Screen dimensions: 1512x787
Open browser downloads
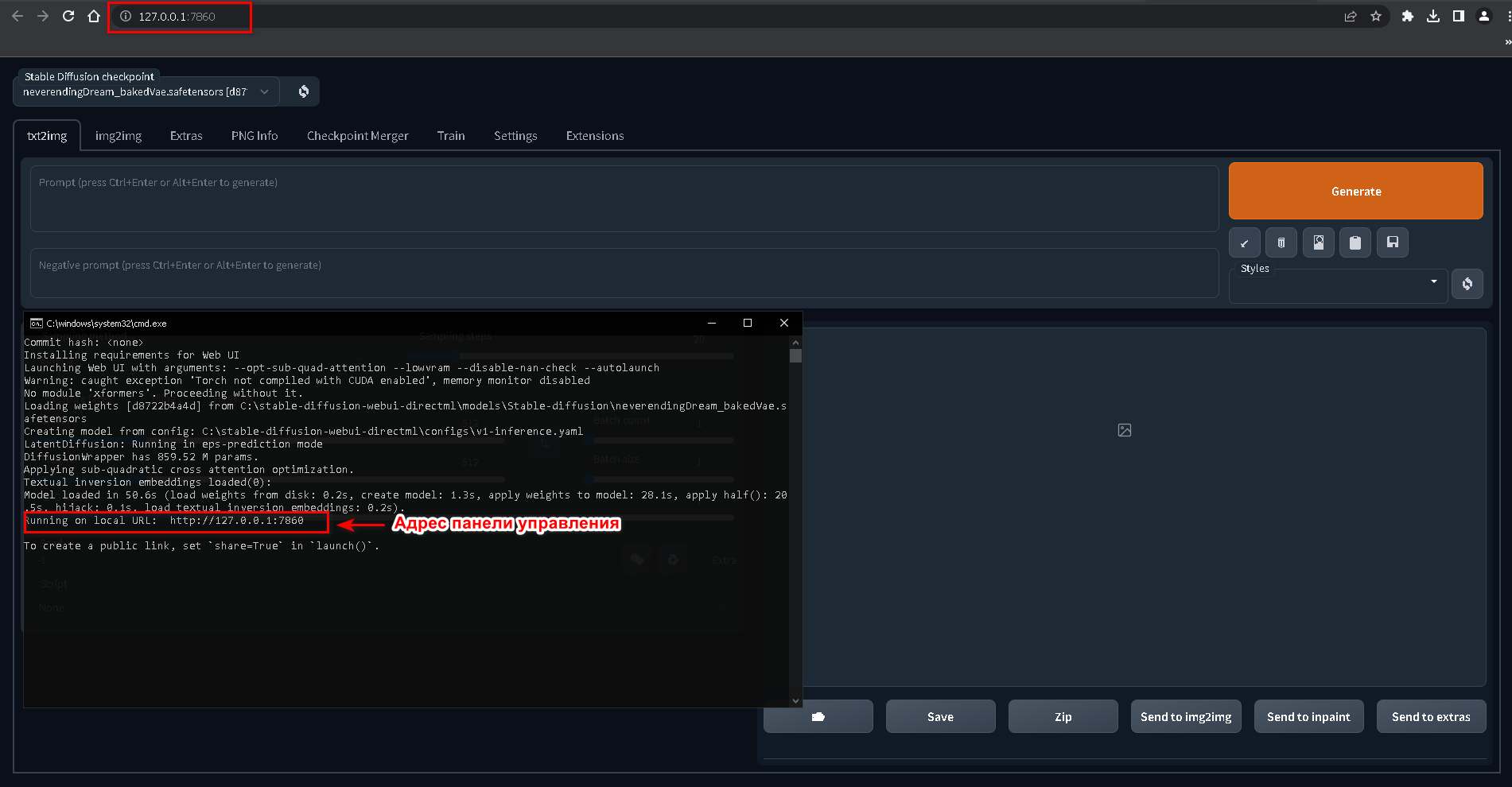point(1433,16)
